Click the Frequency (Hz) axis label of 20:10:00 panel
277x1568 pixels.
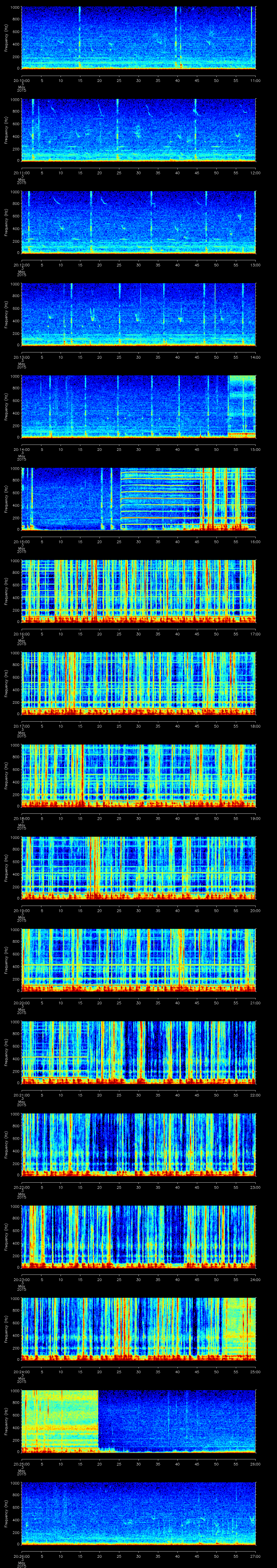6,38
